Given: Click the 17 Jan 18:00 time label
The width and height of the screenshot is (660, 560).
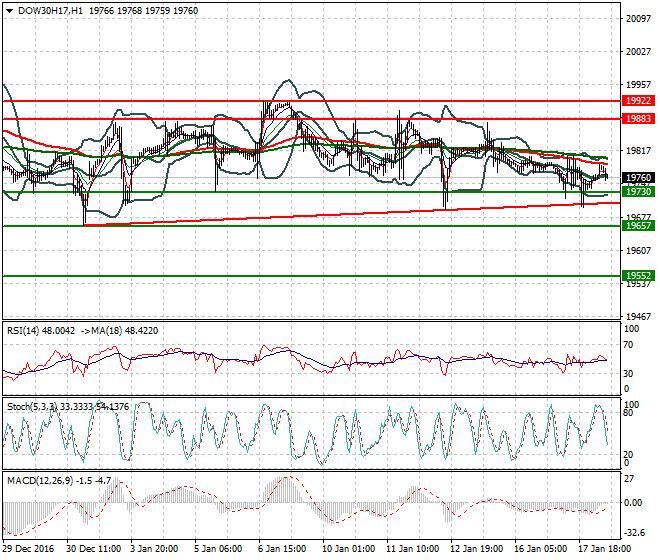Looking at the screenshot, I should click(604, 549).
